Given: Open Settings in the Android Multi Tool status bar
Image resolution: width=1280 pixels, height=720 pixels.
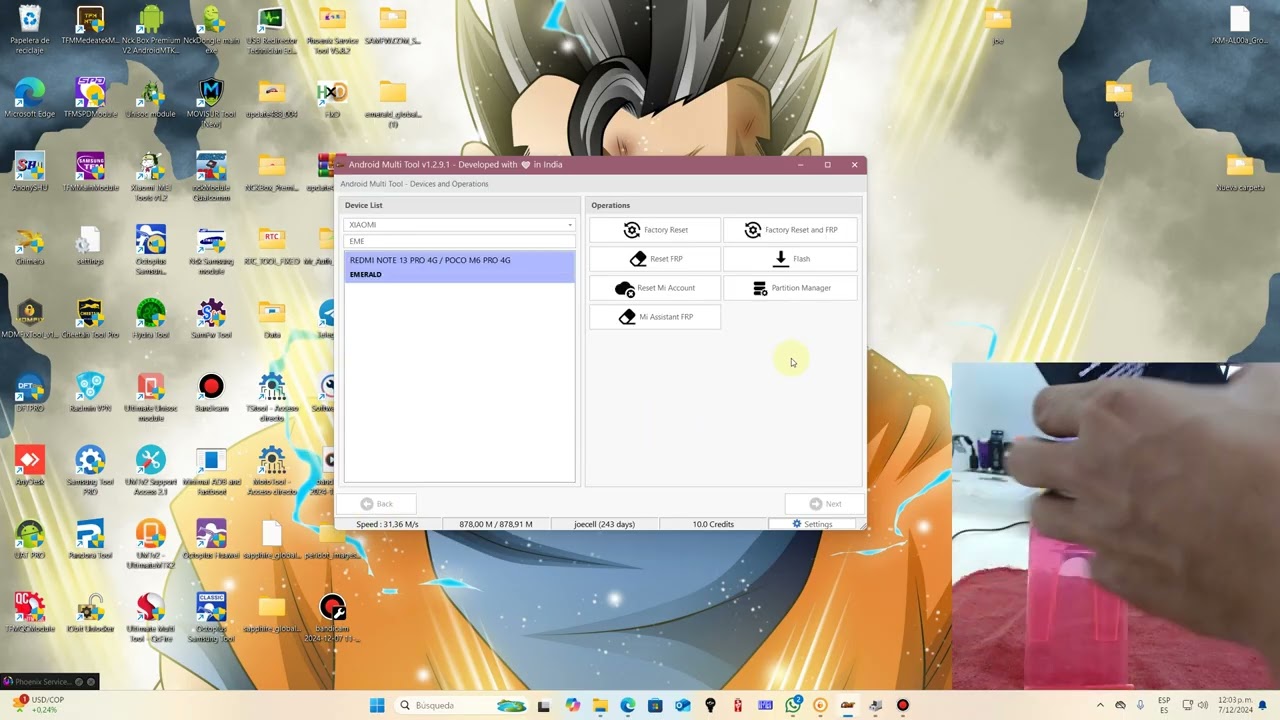Looking at the screenshot, I should click(x=812, y=524).
